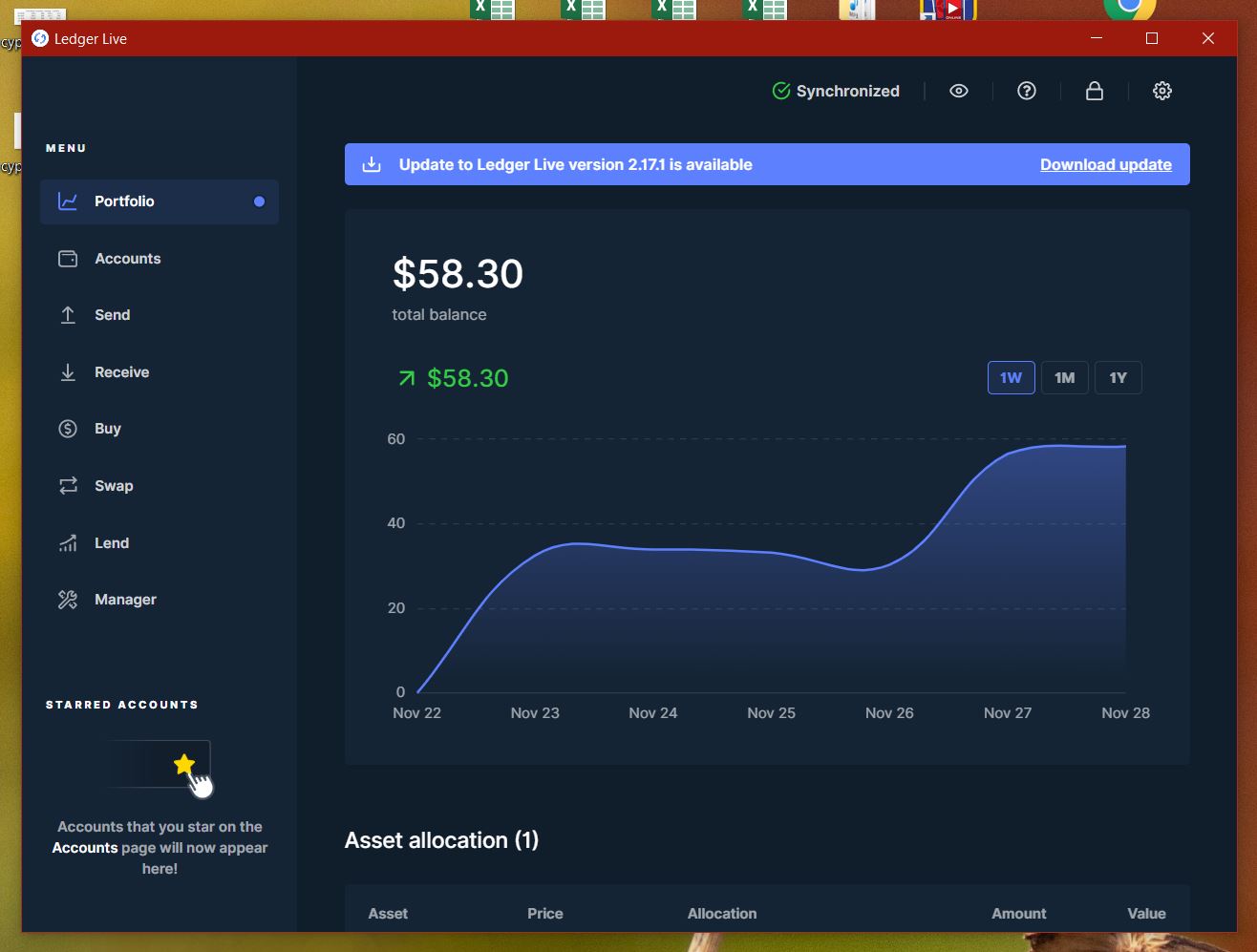
Task: Click the Manager tools icon
Action: coord(68,600)
